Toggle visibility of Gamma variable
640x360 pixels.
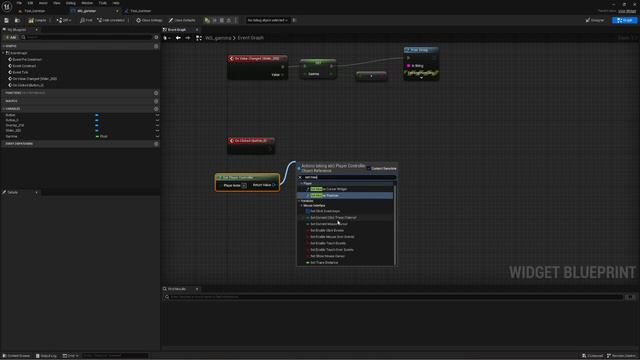157,136
